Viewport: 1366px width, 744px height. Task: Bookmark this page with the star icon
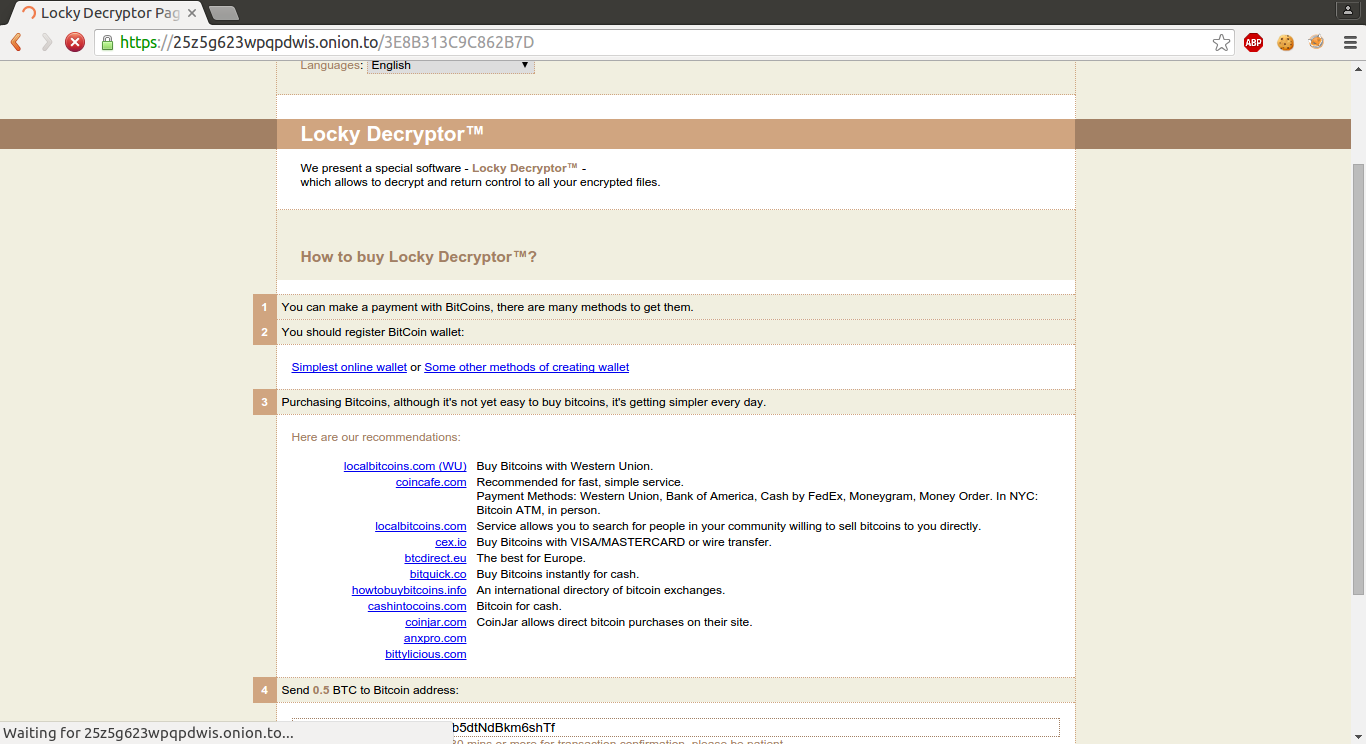pyautogui.click(x=1221, y=42)
